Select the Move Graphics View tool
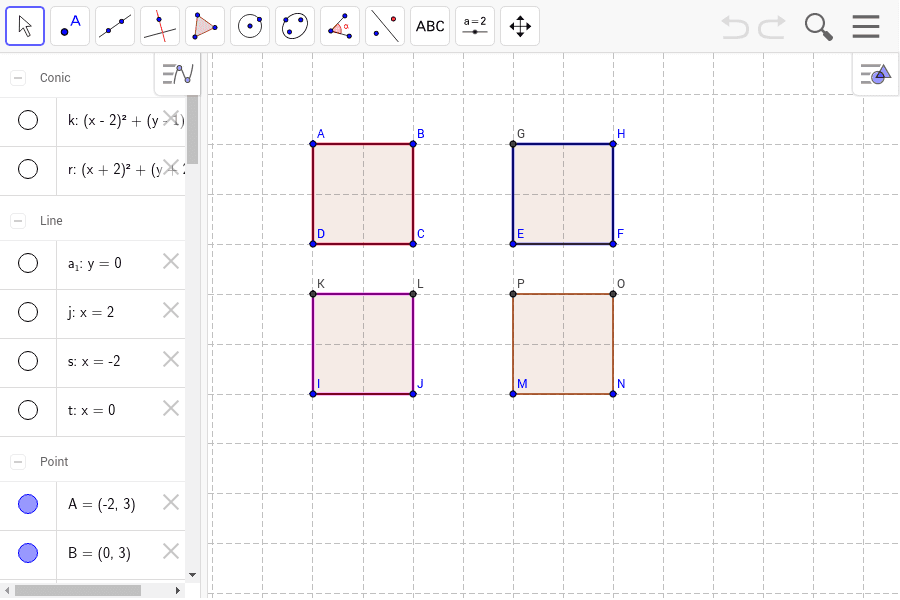This screenshot has width=900, height=600. [520, 26]
